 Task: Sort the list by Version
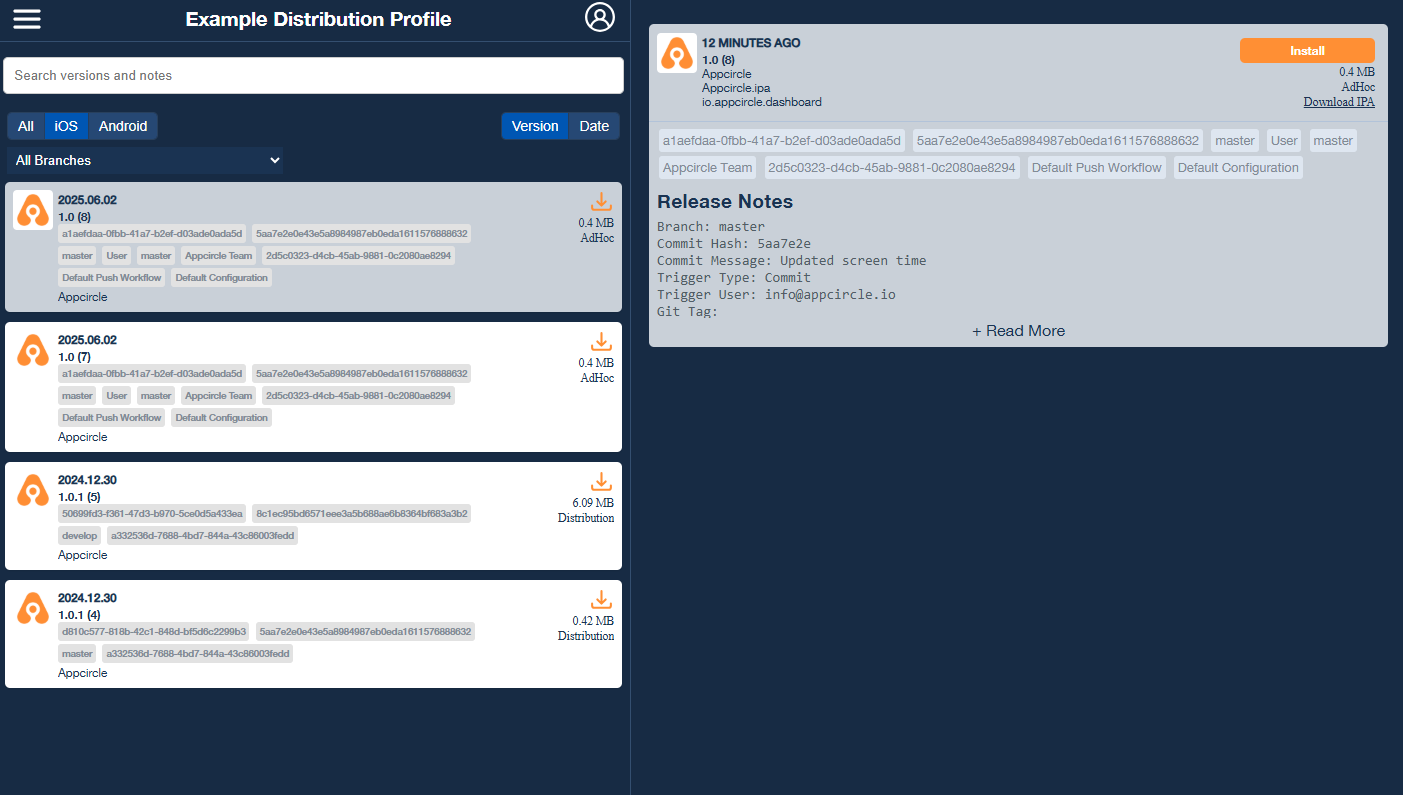coord(535,126)
